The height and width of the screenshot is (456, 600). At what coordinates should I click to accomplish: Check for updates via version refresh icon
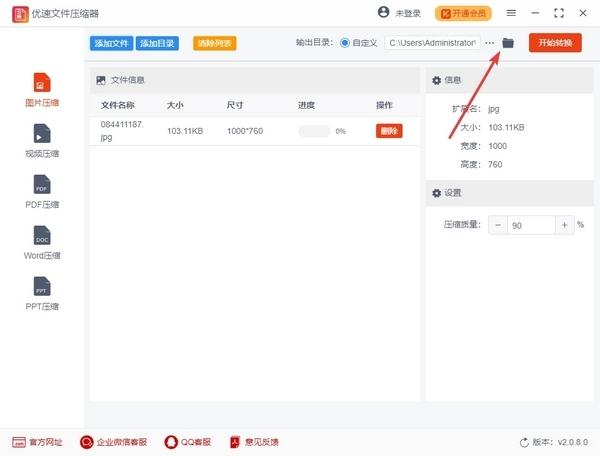click(524, 443)
